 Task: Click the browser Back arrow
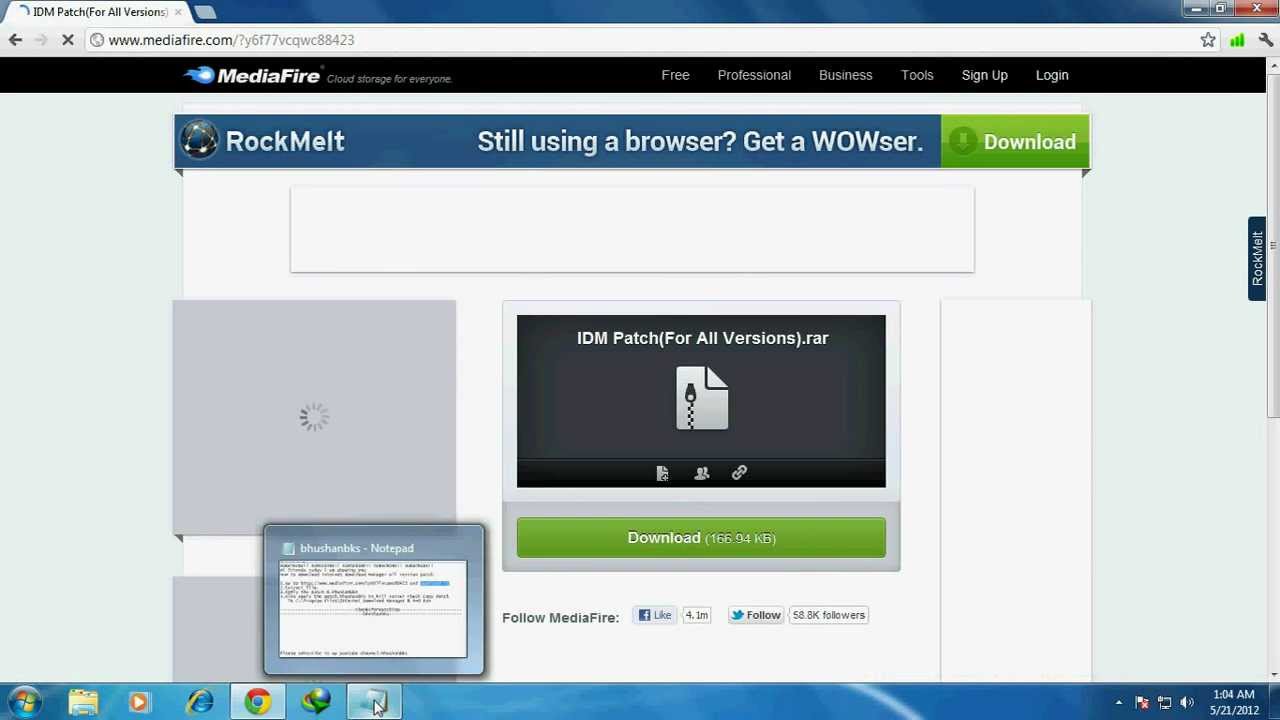pyautogui.click(x=15, y=40)
